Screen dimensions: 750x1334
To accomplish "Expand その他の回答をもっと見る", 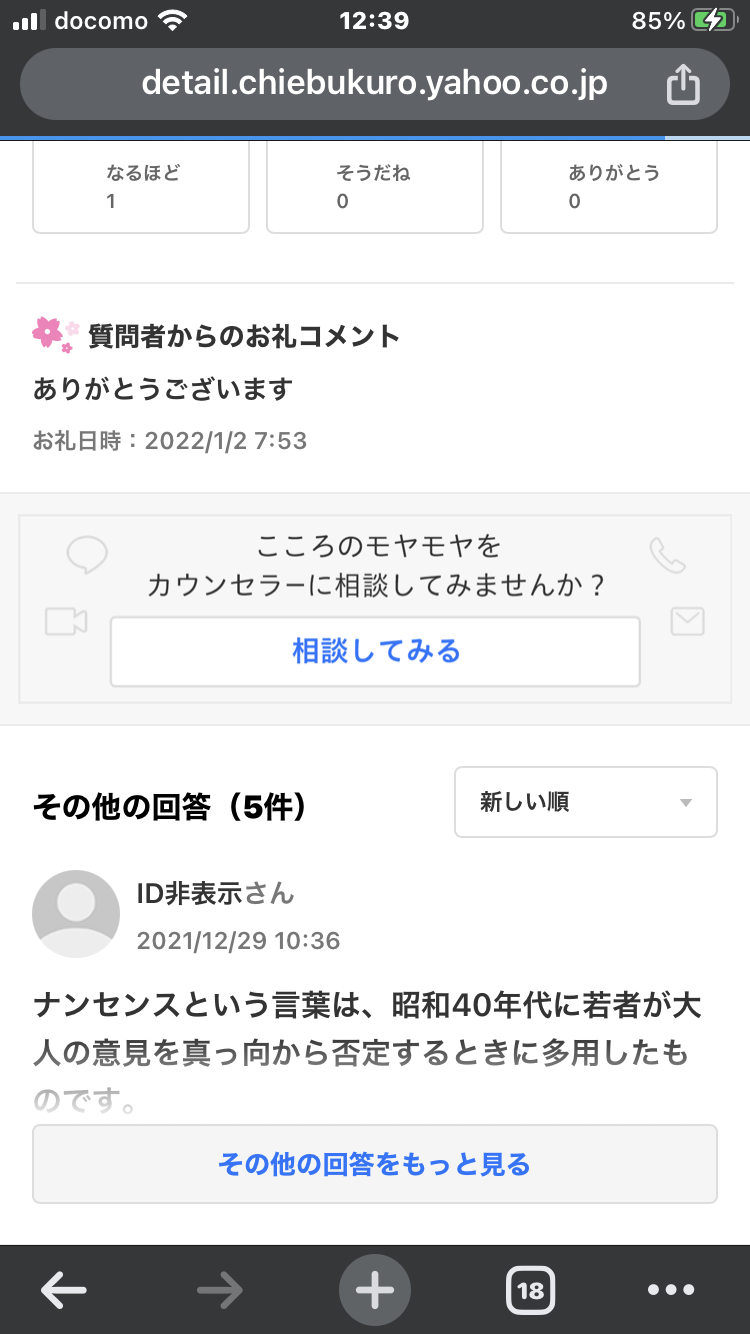I will (x=375, y=1164).
